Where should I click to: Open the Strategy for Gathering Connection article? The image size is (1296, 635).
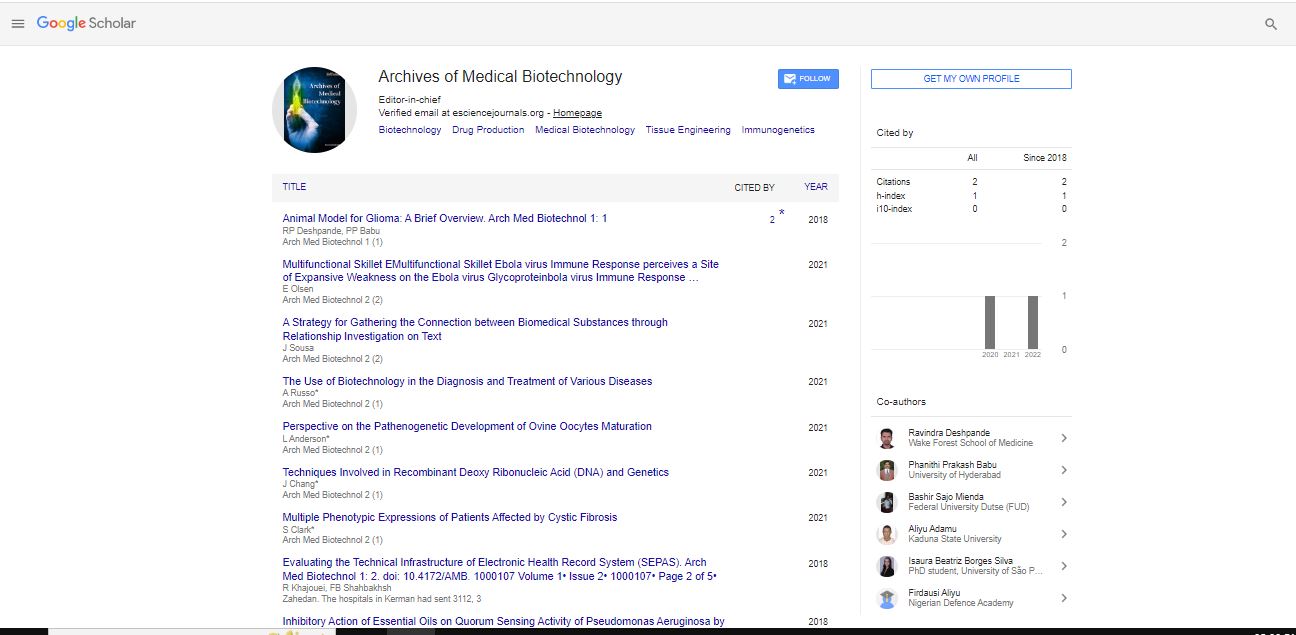[475, 329]
